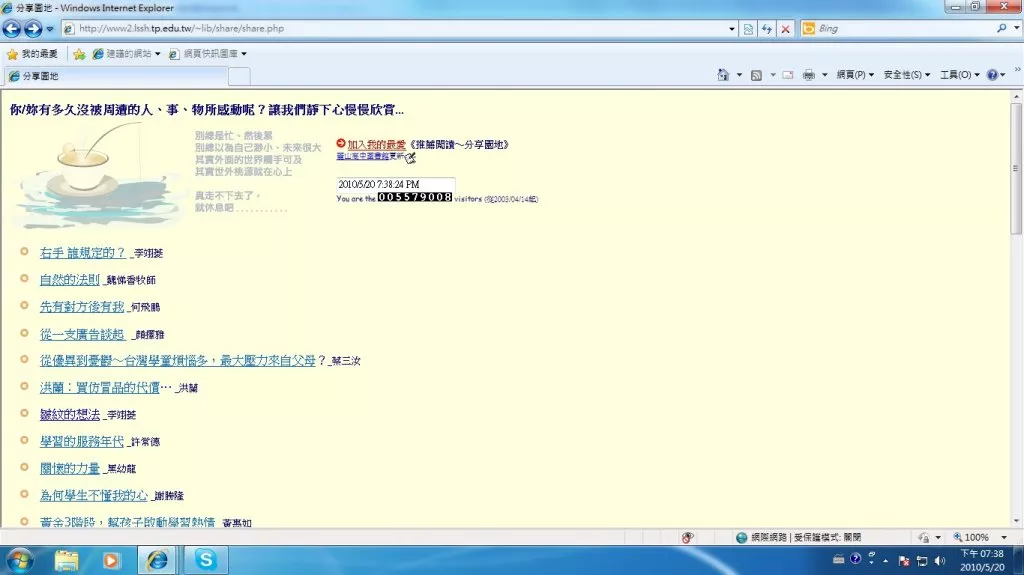This screenshot has width=1024, height=575.
Task: Open the article 從一支廣告談起
Action: click(x=82, y=334)
